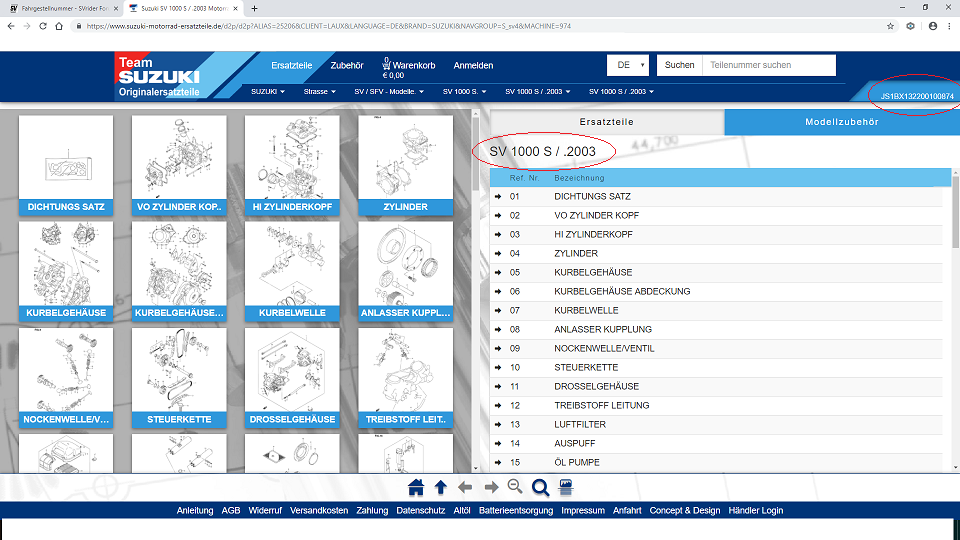Click the Teilenummer suchen input field

tap(769, 65)
